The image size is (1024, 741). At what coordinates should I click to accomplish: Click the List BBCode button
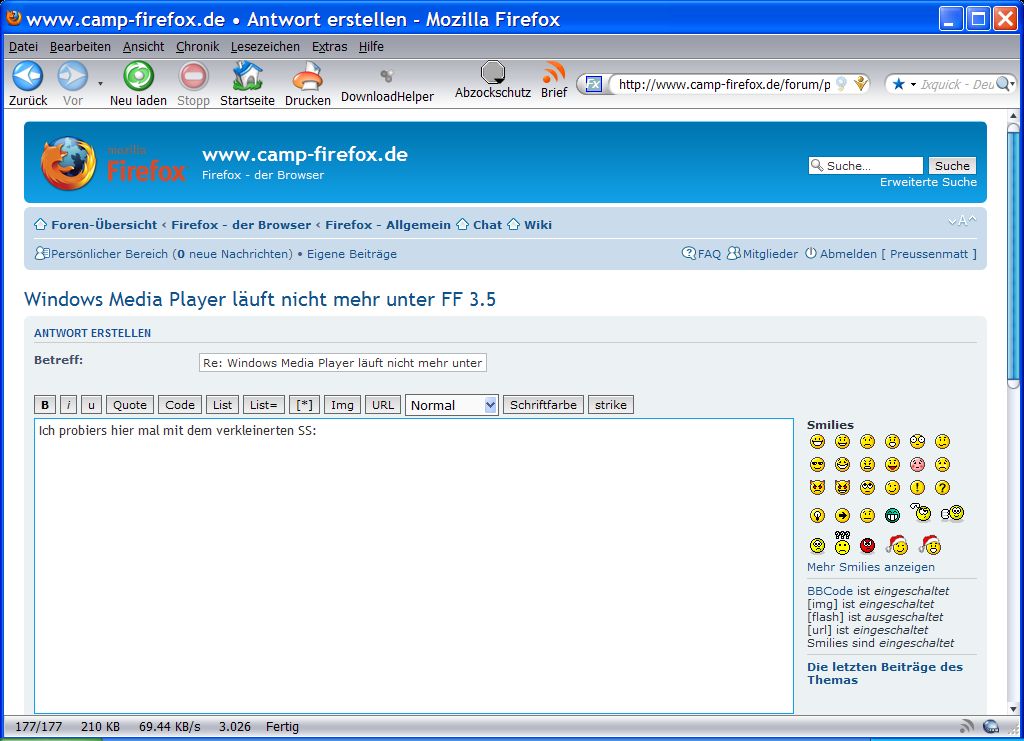223,405
